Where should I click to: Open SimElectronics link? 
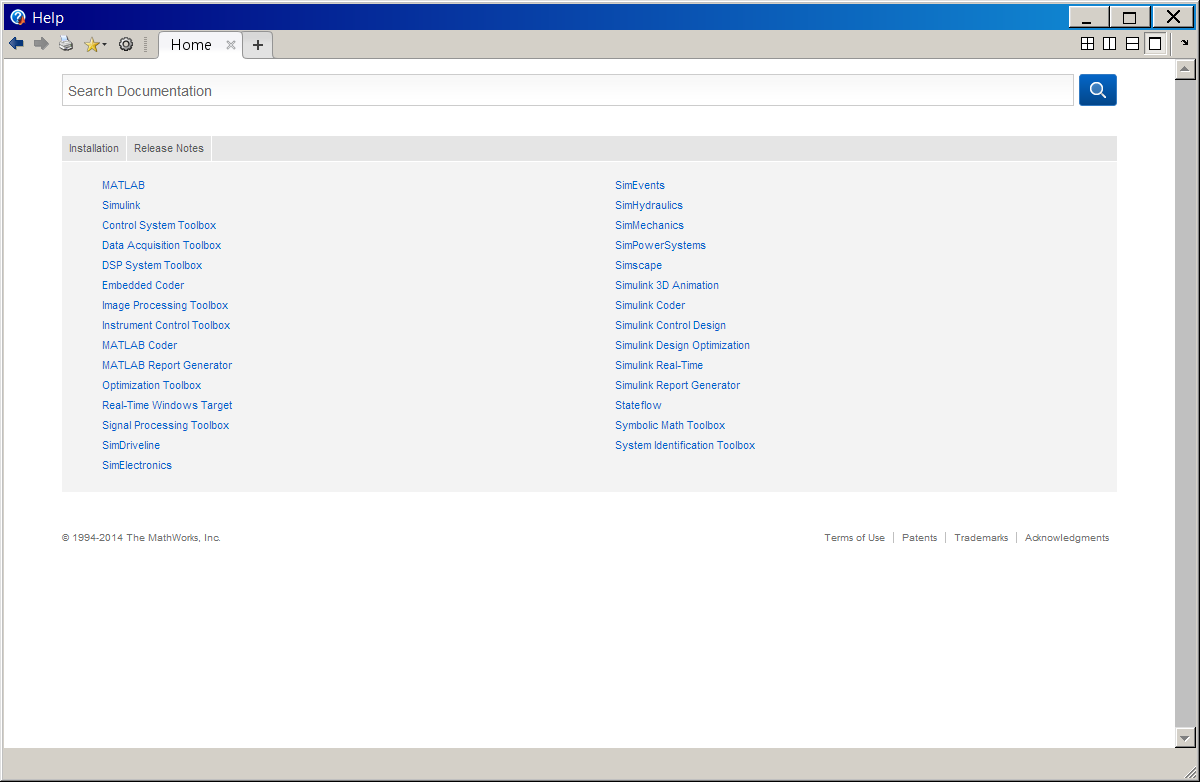point(137,465)
